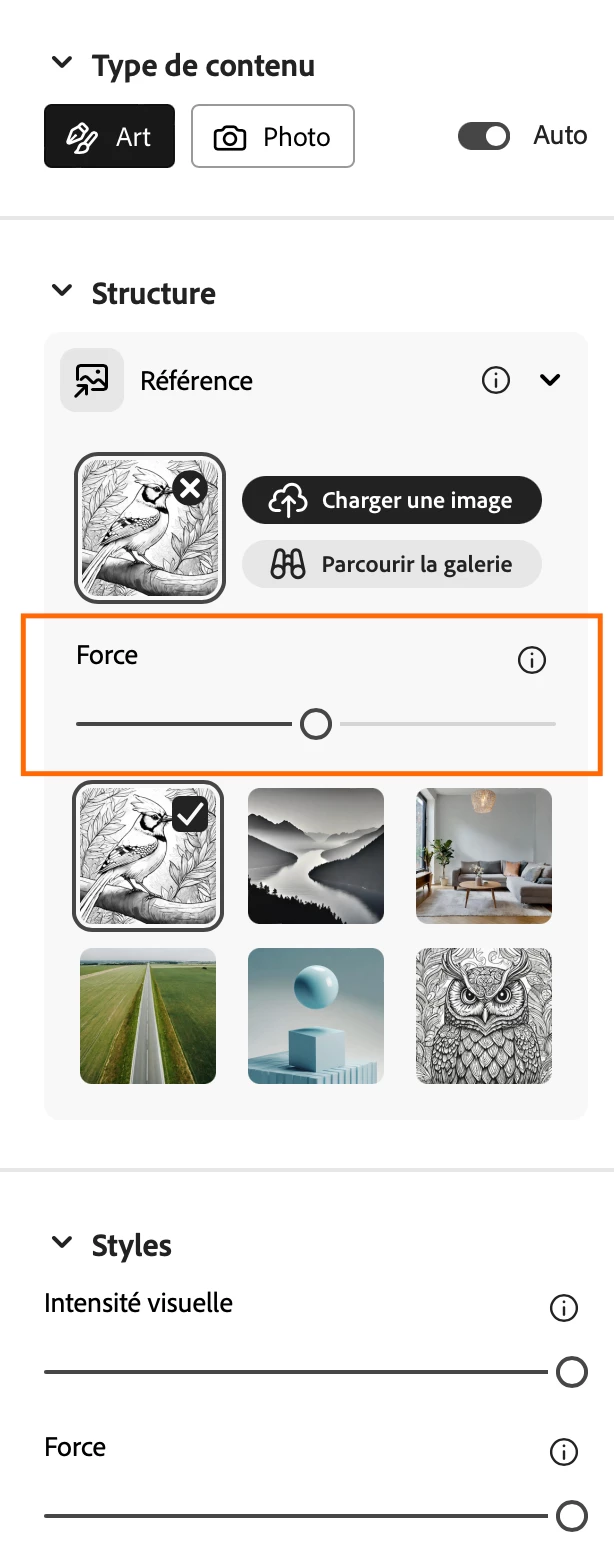The image size is (614, 1566).
Task: Select the owl illustration thumbnail
Action: tap(484, 1016)
